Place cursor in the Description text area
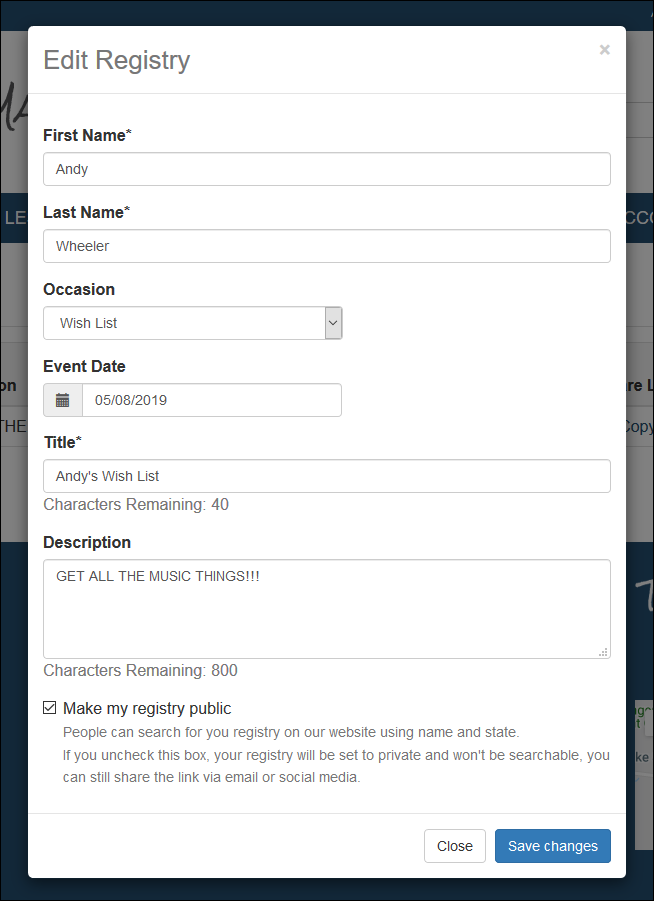This screenshot has width=654, height=901. click(x=327, y=609)
